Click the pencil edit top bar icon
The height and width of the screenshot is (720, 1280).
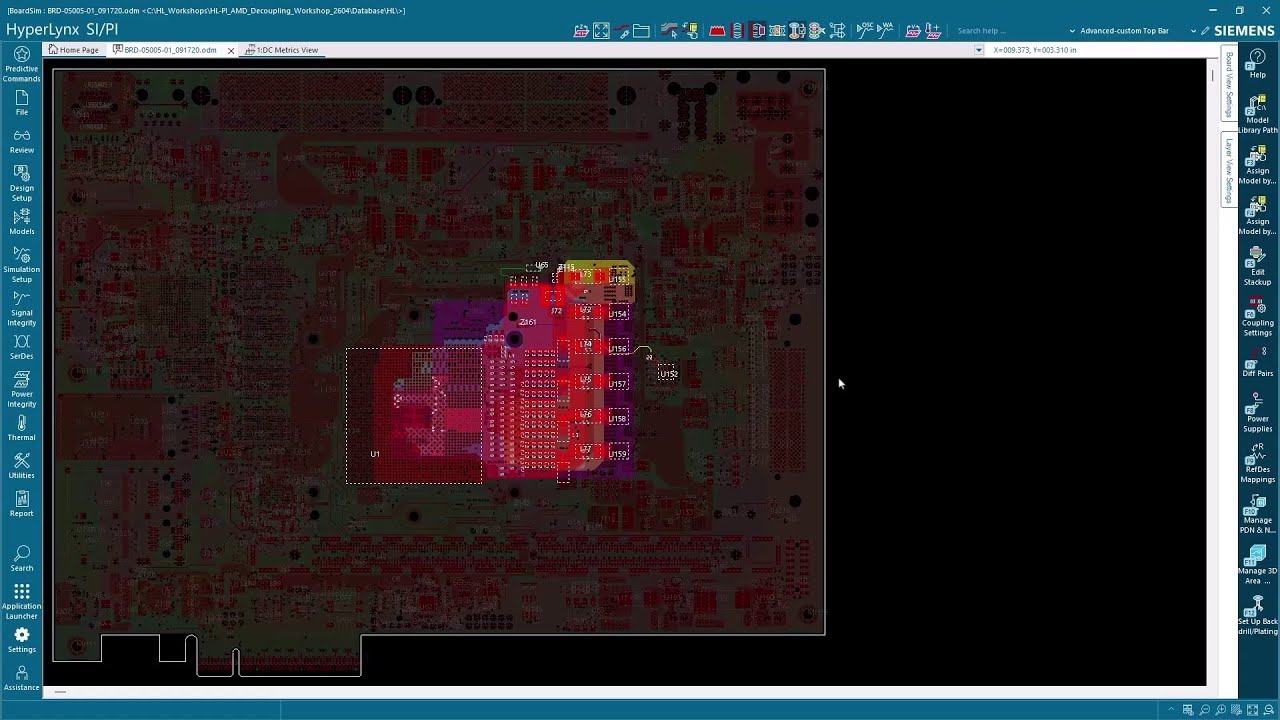[x=1205, y=31]
